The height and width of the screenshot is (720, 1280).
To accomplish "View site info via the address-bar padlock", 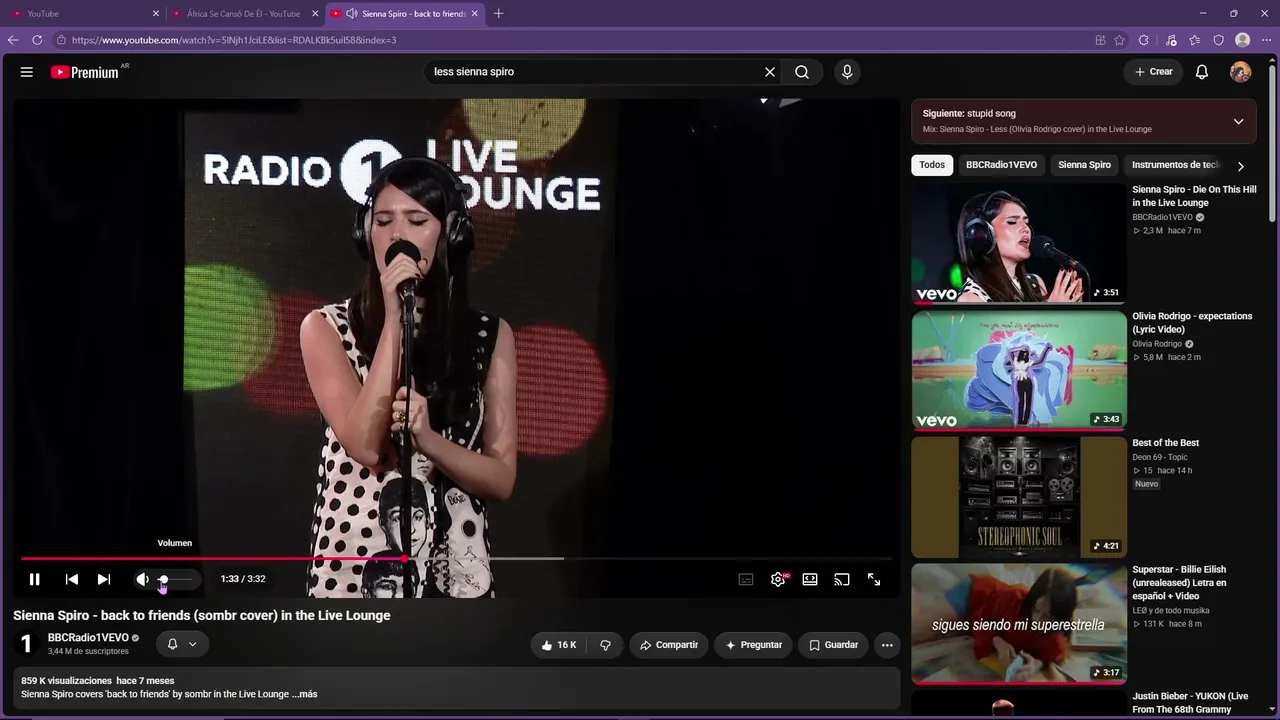I will click(x=61, y=40).
